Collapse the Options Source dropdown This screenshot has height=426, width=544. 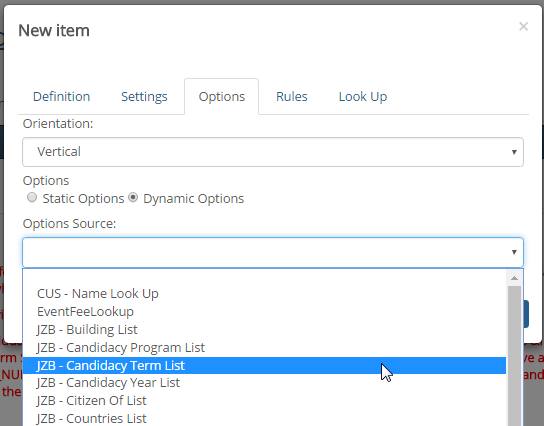click(273, 252)
